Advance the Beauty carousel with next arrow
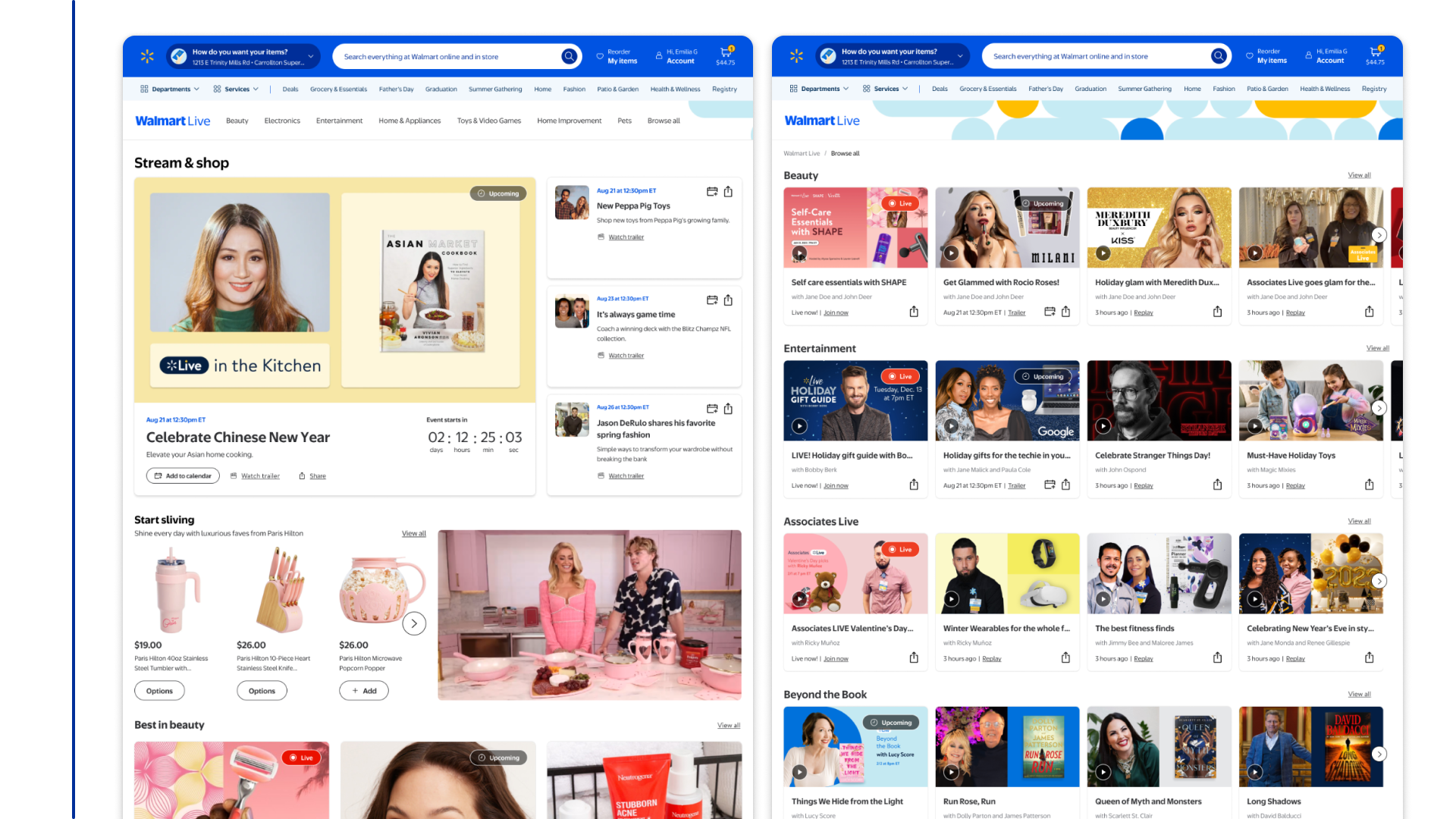This screenshot has height=819, width=1456. (x=1379, y=235)
